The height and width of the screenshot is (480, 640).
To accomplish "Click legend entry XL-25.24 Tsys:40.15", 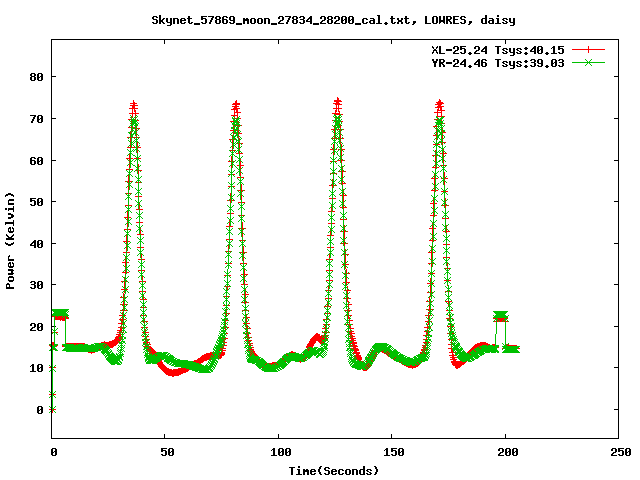I will tap(498, 50).
